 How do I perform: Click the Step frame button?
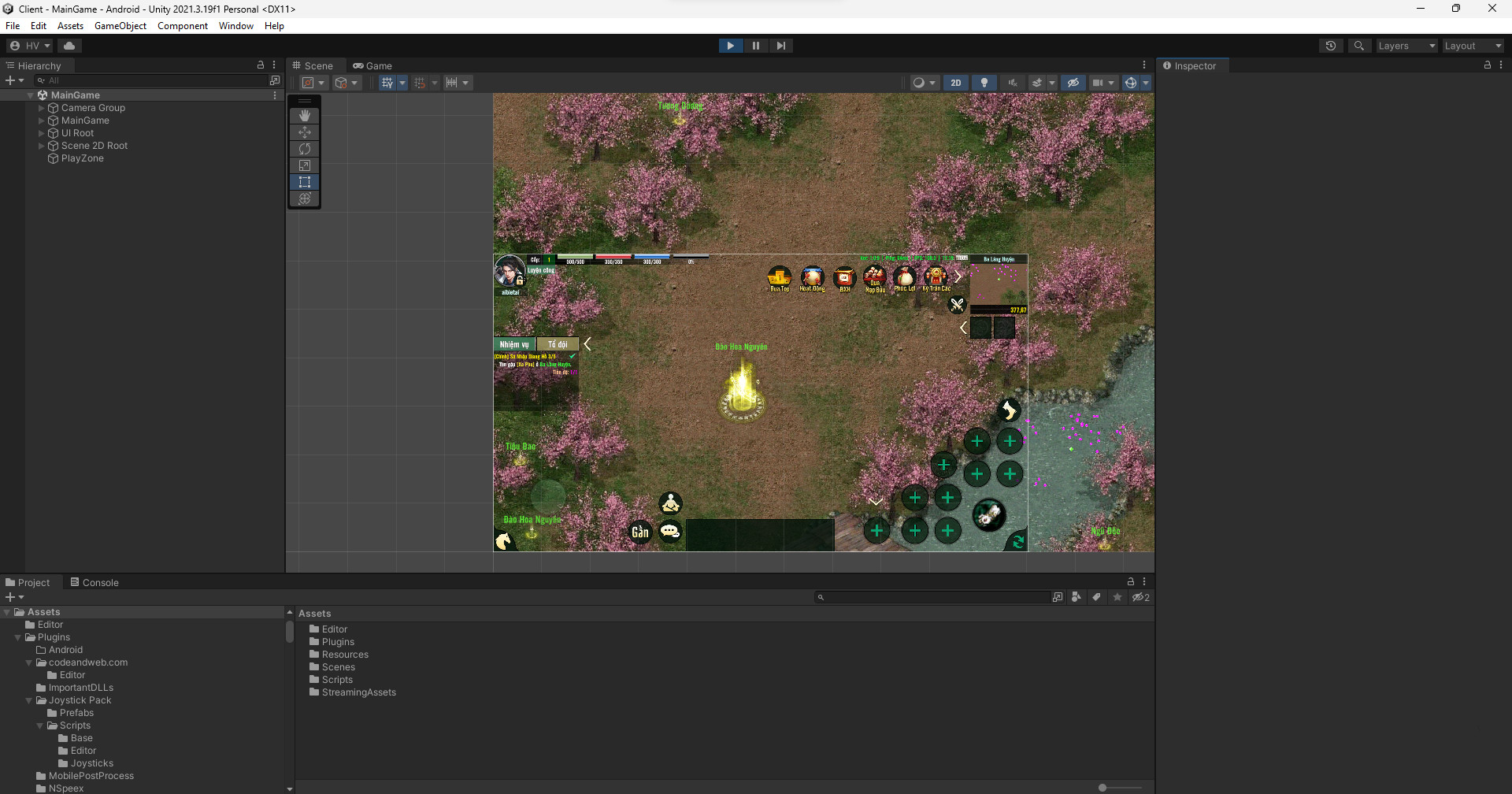pyautogui.click(x=780, y=46)
